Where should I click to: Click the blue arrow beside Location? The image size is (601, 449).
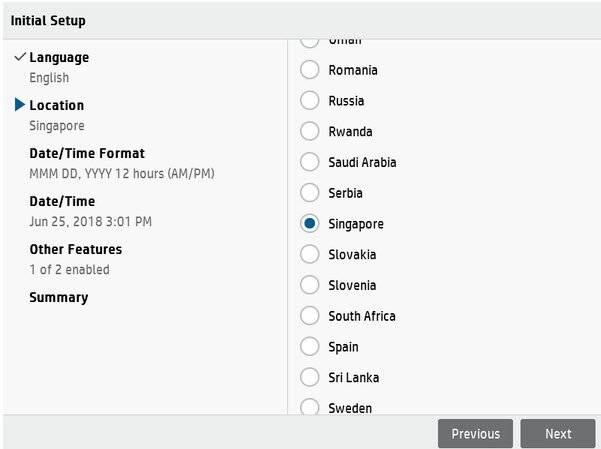[20, 105]
